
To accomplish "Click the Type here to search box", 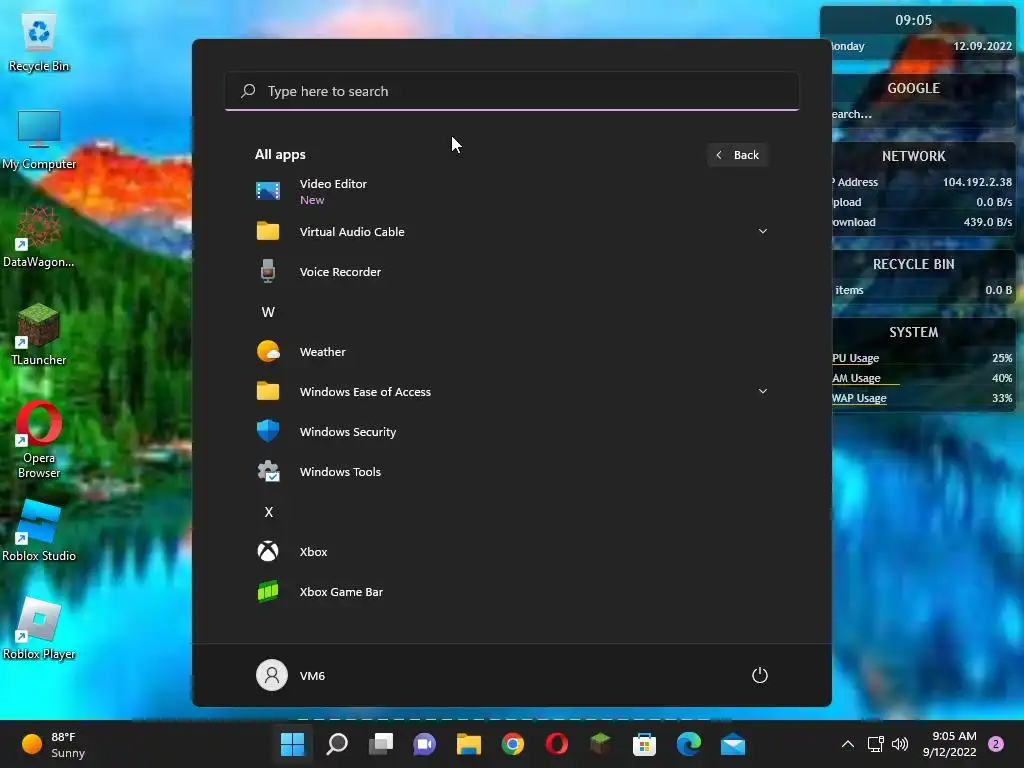I will click(x=511, y=91).
